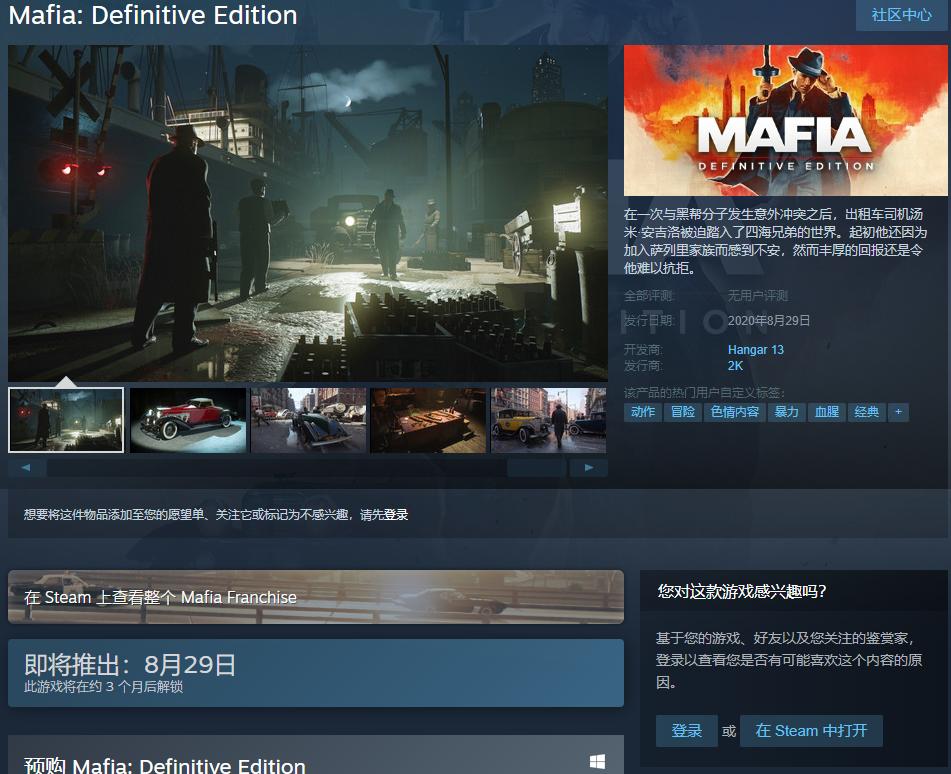Select the night dock scene thumbnail
The width and height of the screenshot is (951, 774).
click(66, 420)
